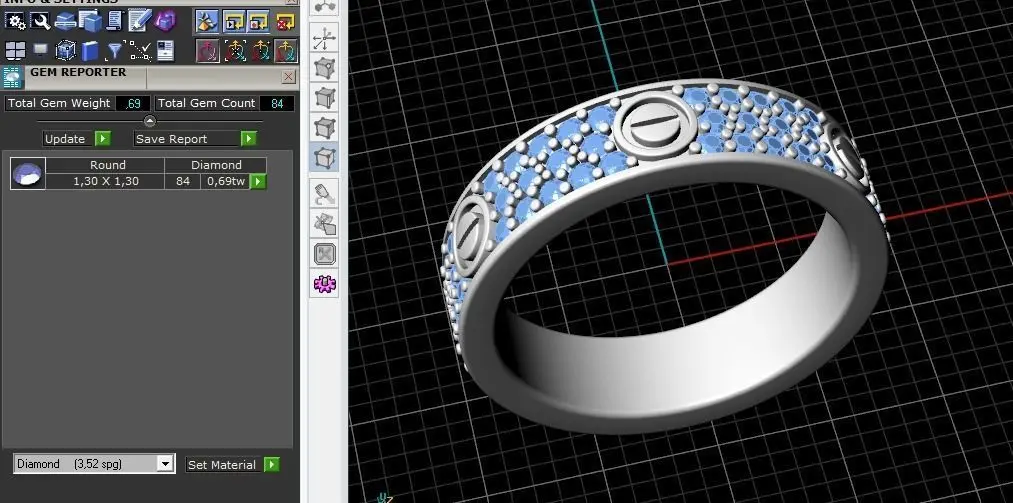Click the Update button label

click(x=65, y=139)
